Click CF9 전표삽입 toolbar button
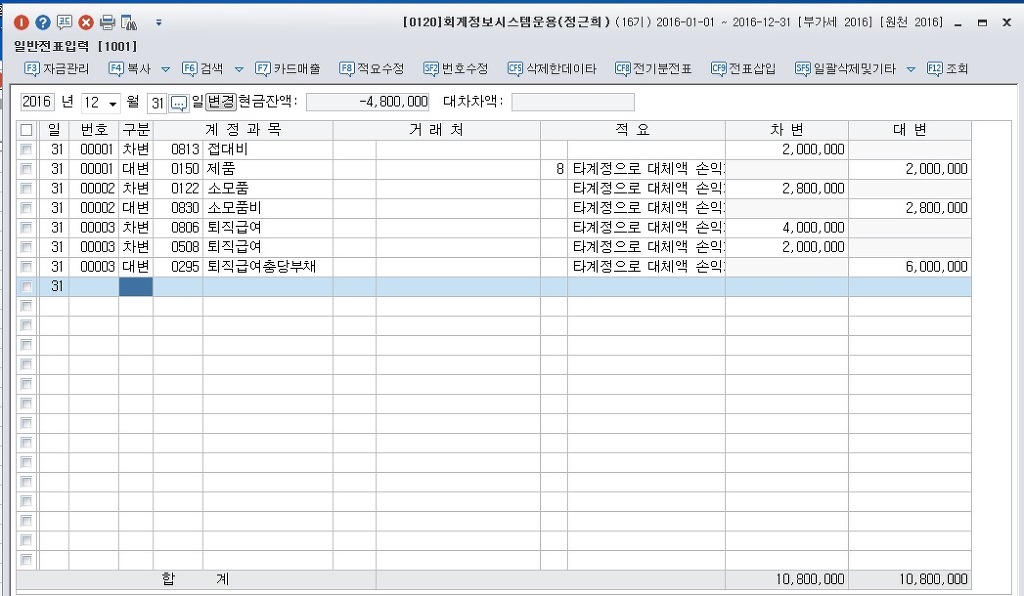1024x596 pixels. [x=743, y=69]
